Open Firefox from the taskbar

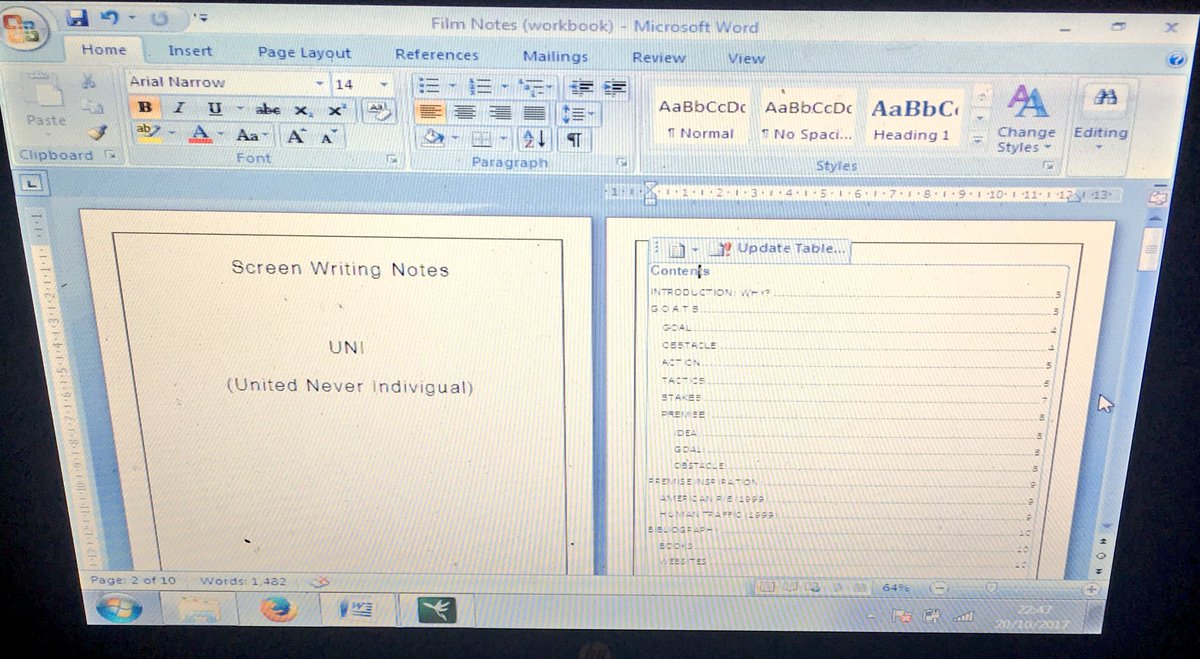(x=277, y=608)
